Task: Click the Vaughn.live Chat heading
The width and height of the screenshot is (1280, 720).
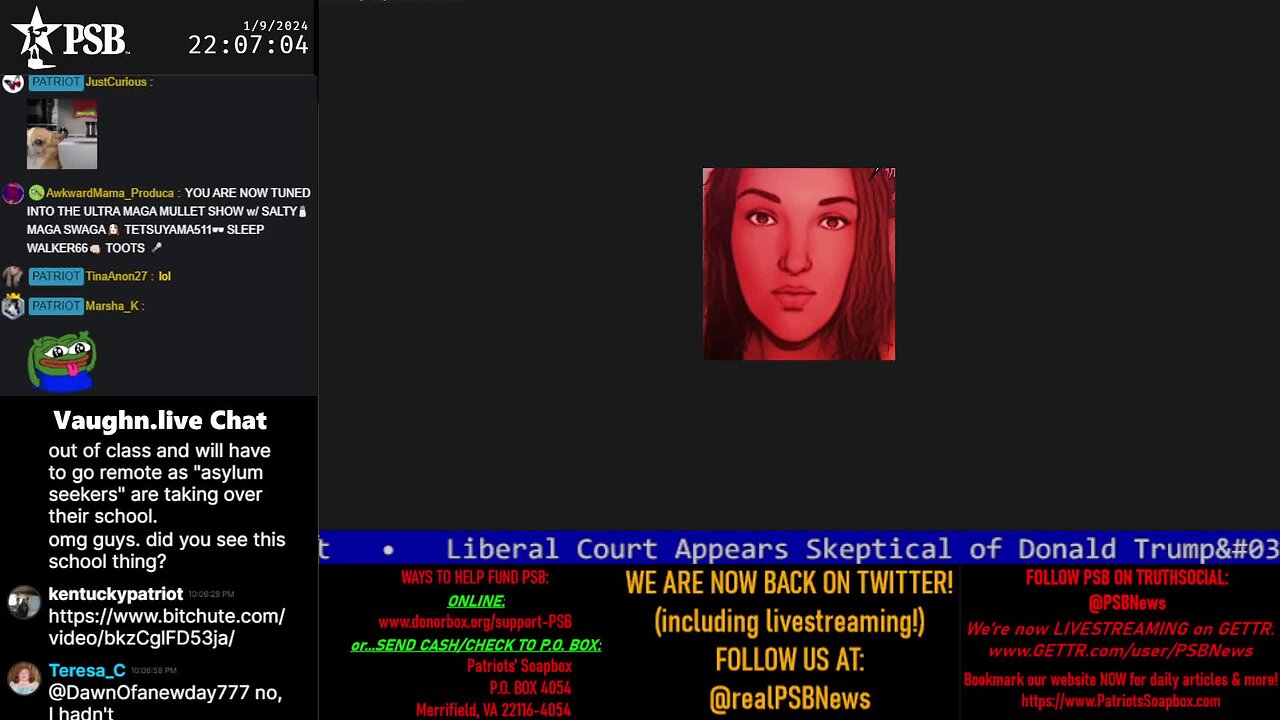Action: [x=160, y=420]
